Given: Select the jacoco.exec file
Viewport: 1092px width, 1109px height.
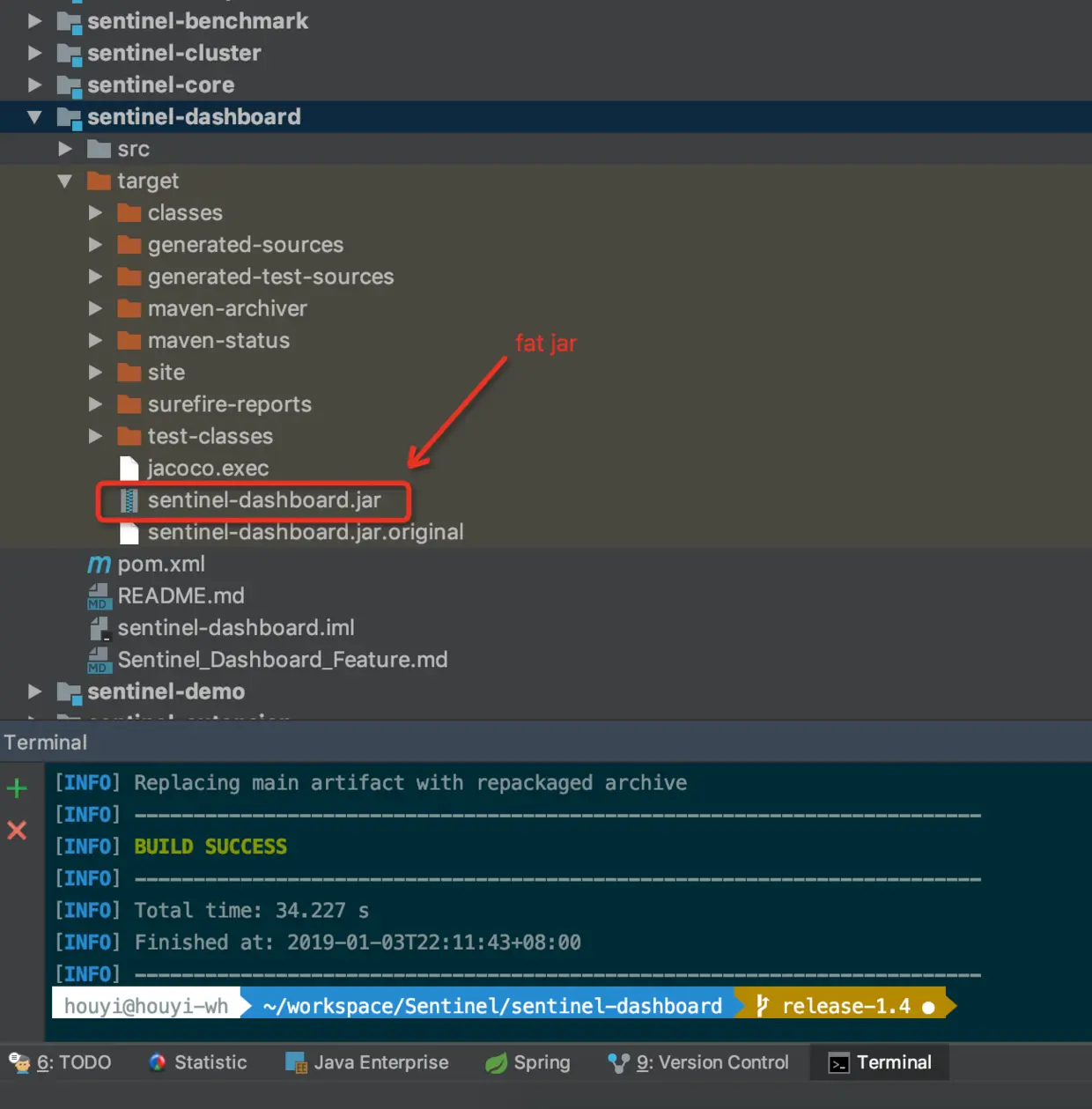Looking at the screenshot, I should tap(209, 468).
